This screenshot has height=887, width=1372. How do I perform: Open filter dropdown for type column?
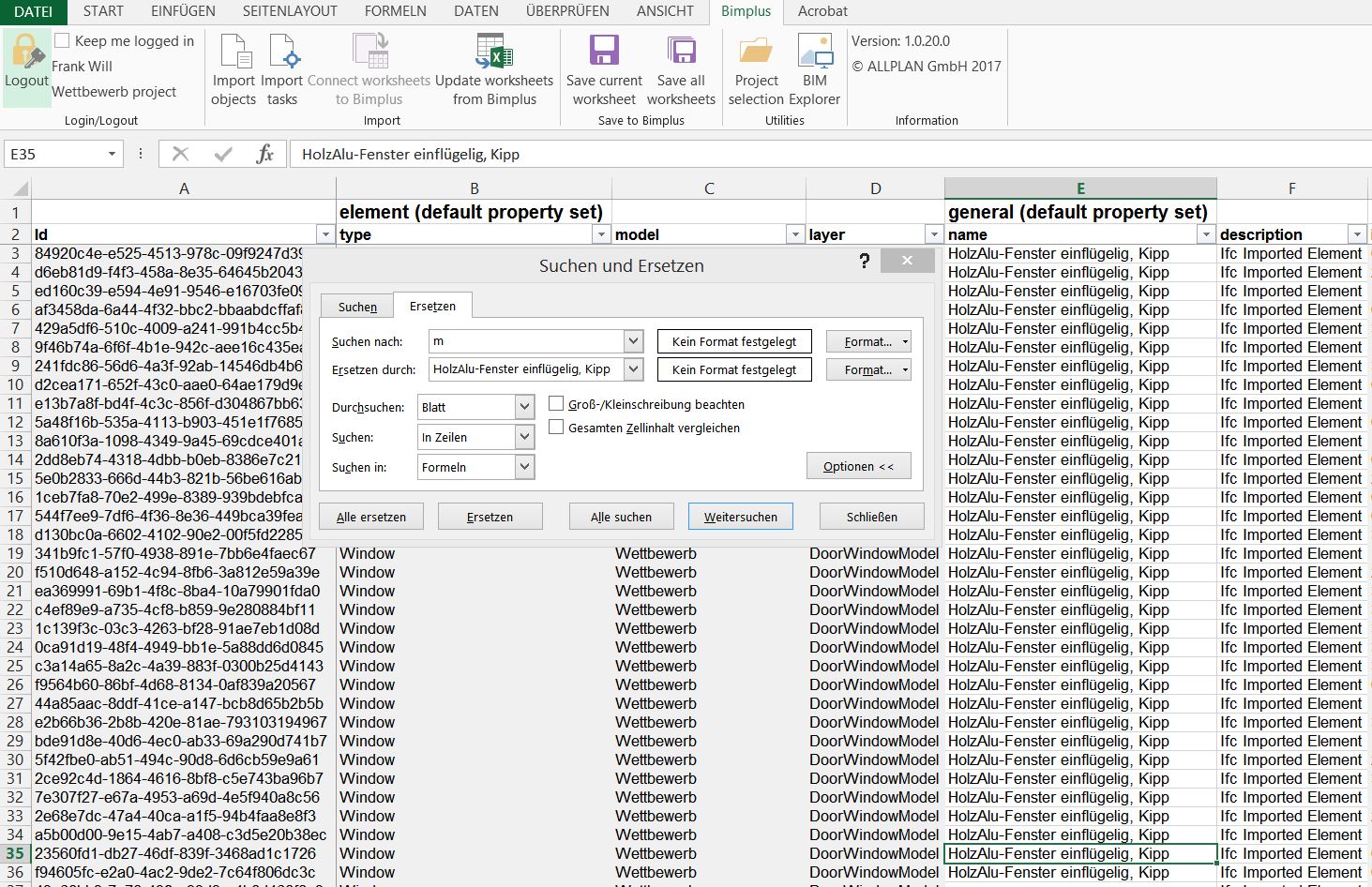[x=601, y=234]
